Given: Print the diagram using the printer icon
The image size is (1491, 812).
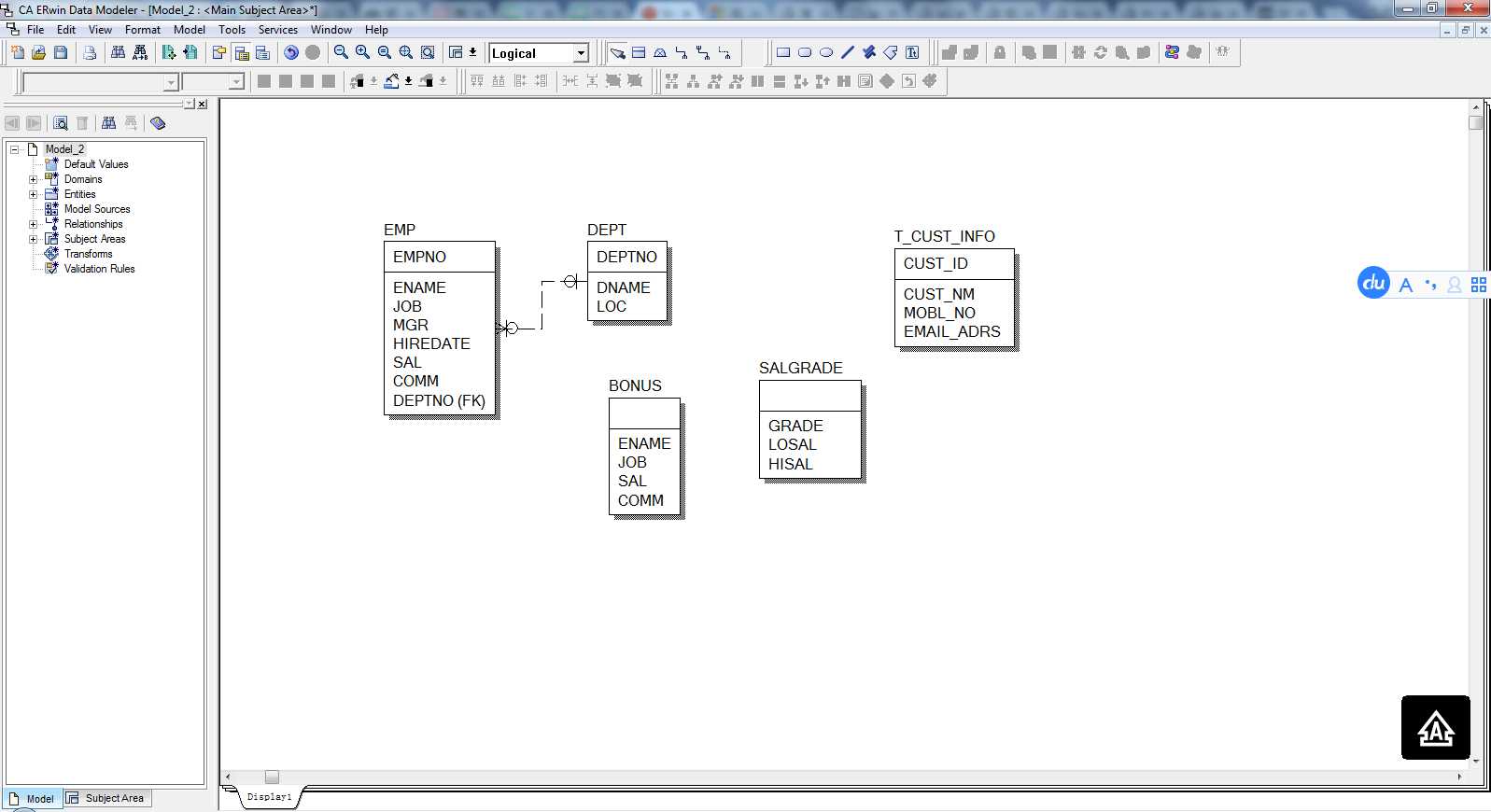Looking at the screenshot, I should point(90,52).
